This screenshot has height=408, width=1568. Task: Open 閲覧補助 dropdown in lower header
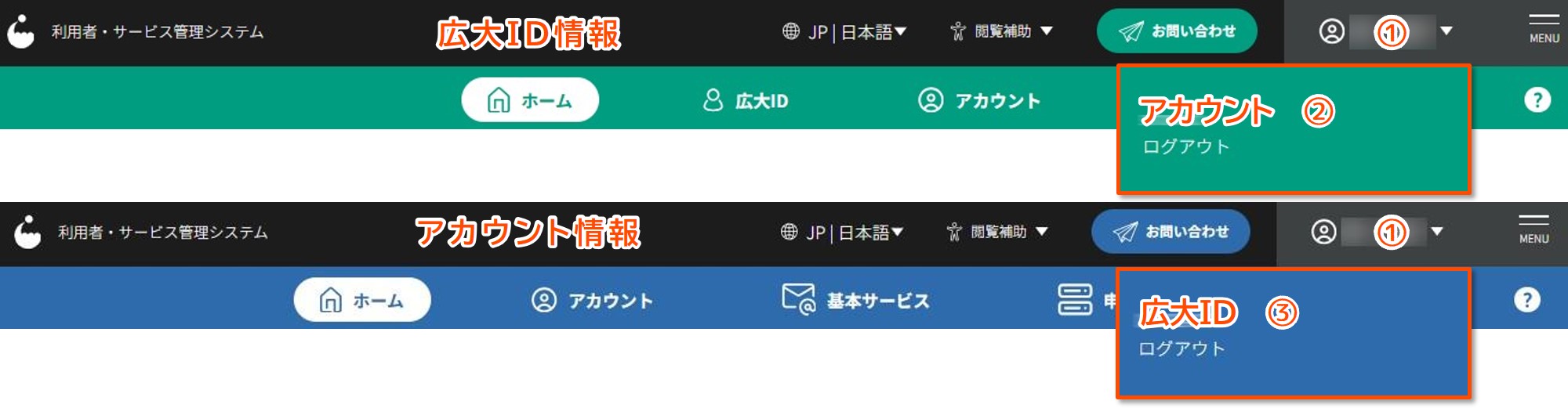tap(997, 232)
